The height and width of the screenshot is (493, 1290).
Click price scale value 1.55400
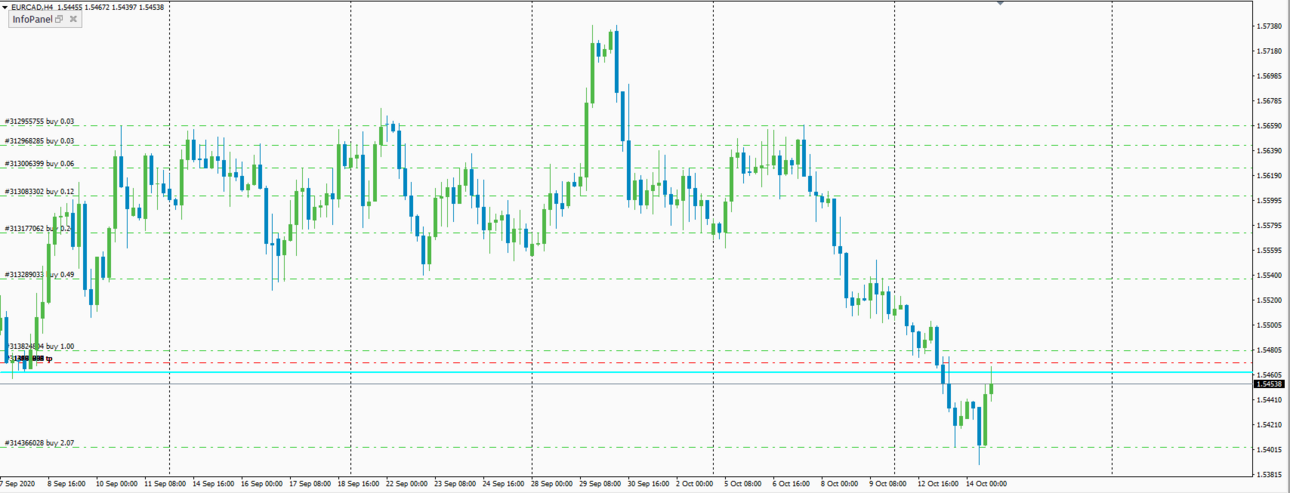(x=1270, y=275)
